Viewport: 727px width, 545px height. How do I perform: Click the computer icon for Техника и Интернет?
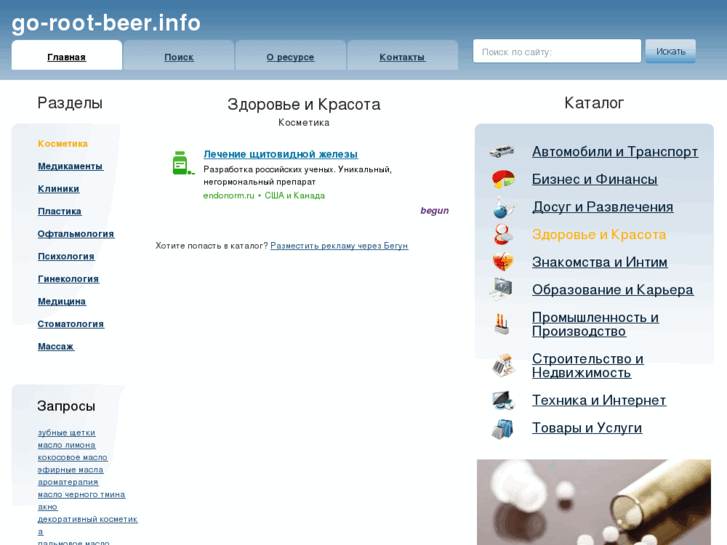pos(503,400)
